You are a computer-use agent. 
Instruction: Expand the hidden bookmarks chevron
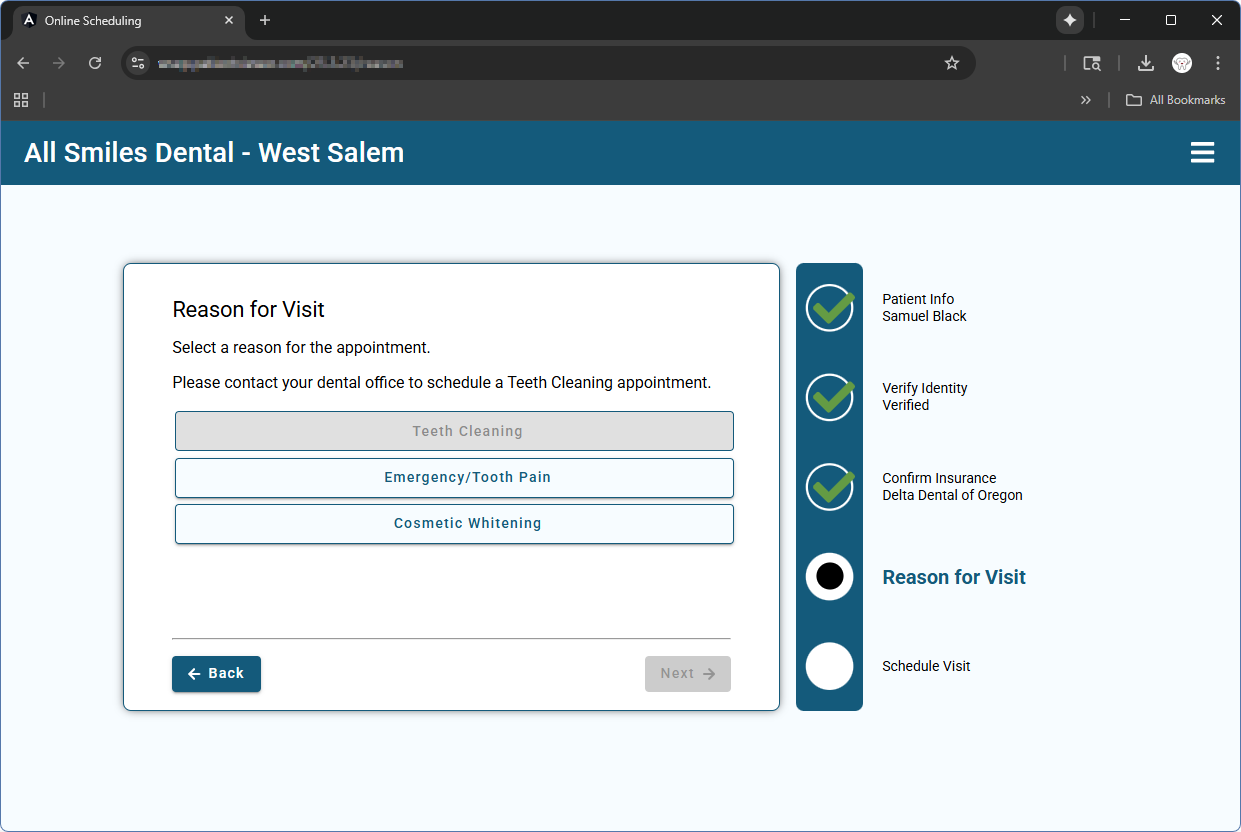1086,100
